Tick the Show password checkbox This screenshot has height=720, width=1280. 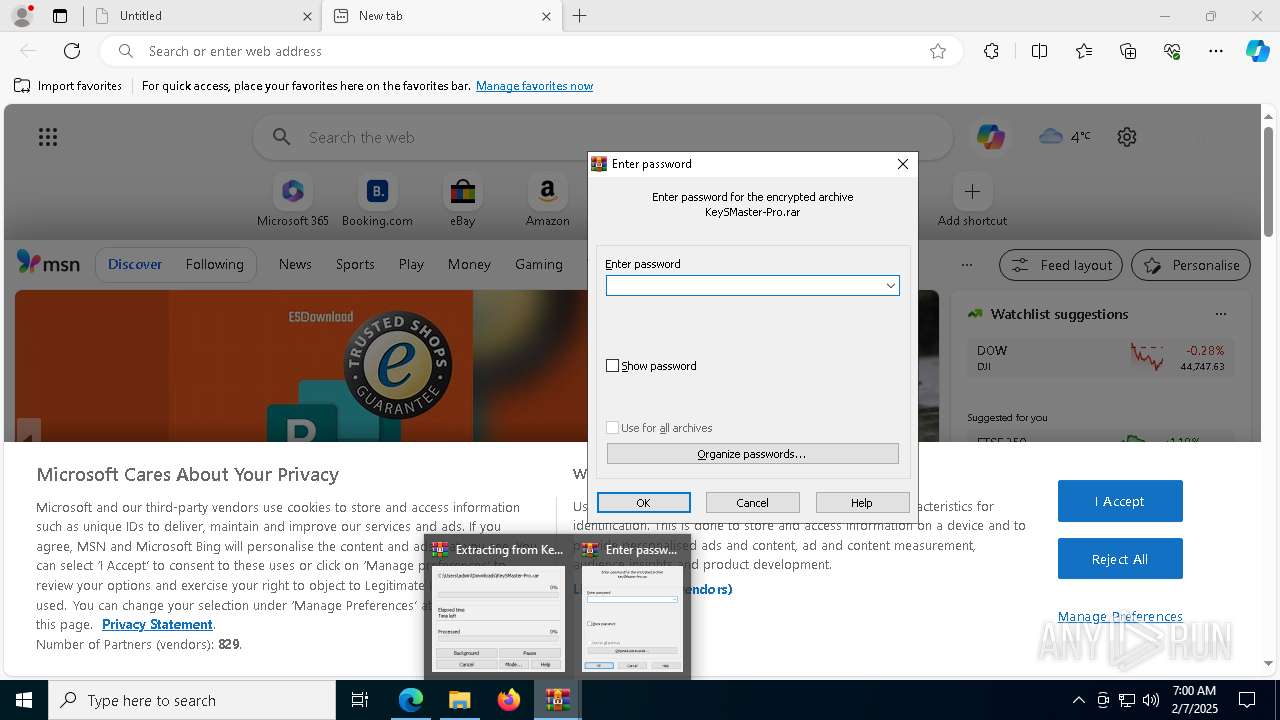(613, 366)
